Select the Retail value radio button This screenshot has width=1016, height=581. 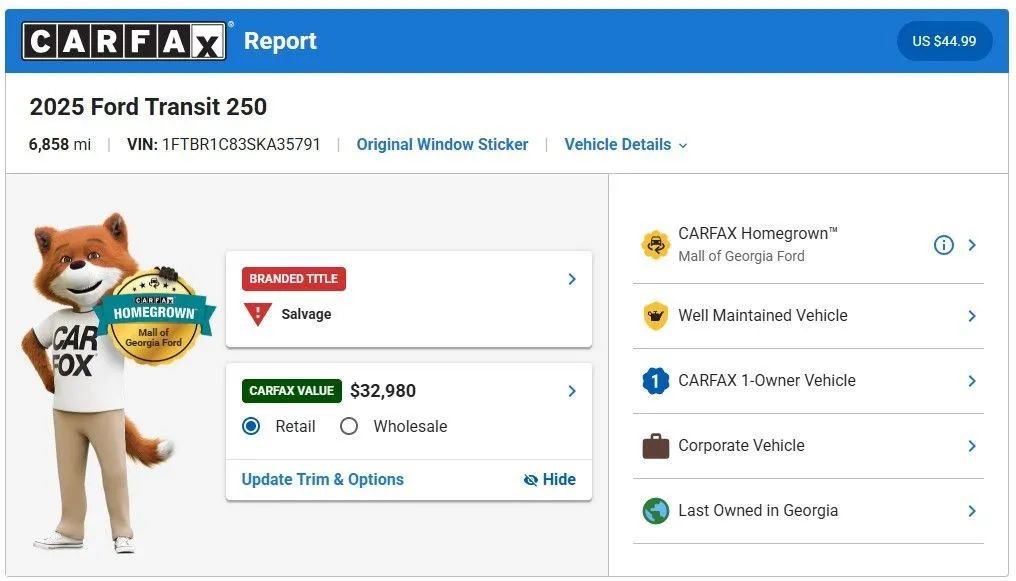click(x=251, y=426)
